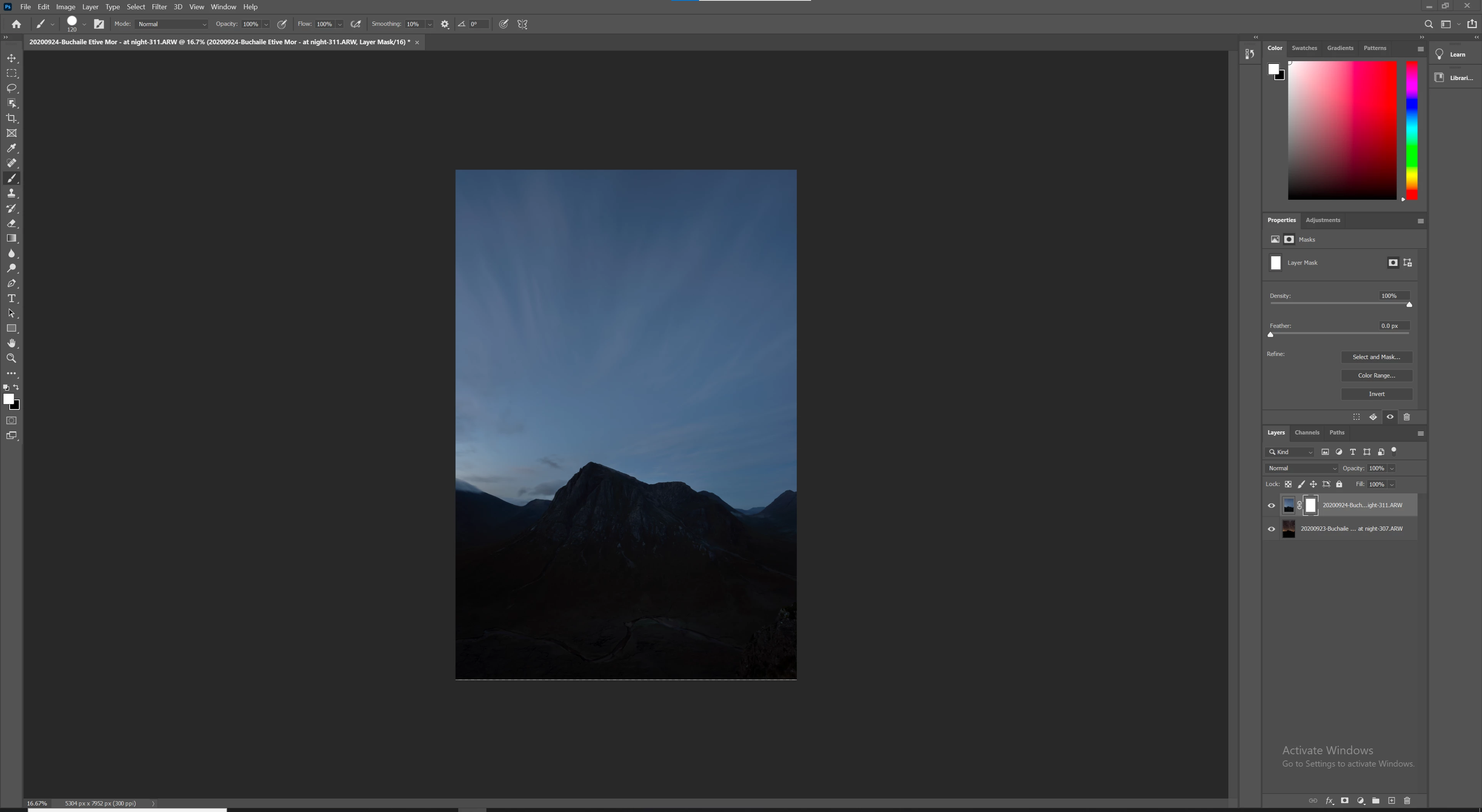Select the Clone Stamp tool
The width and height of the screenshot is (1482, 812).
(x=12, y=193)
